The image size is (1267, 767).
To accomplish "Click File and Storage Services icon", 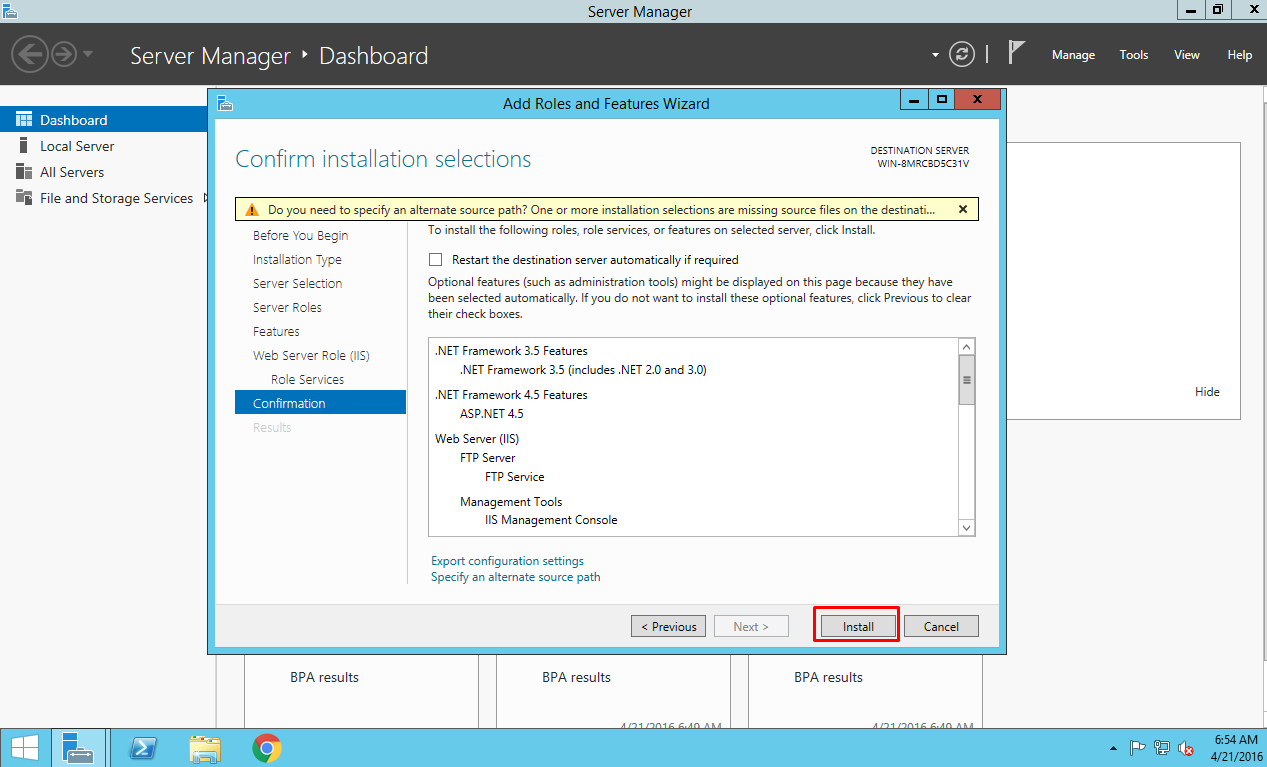I will click(24, 198).
